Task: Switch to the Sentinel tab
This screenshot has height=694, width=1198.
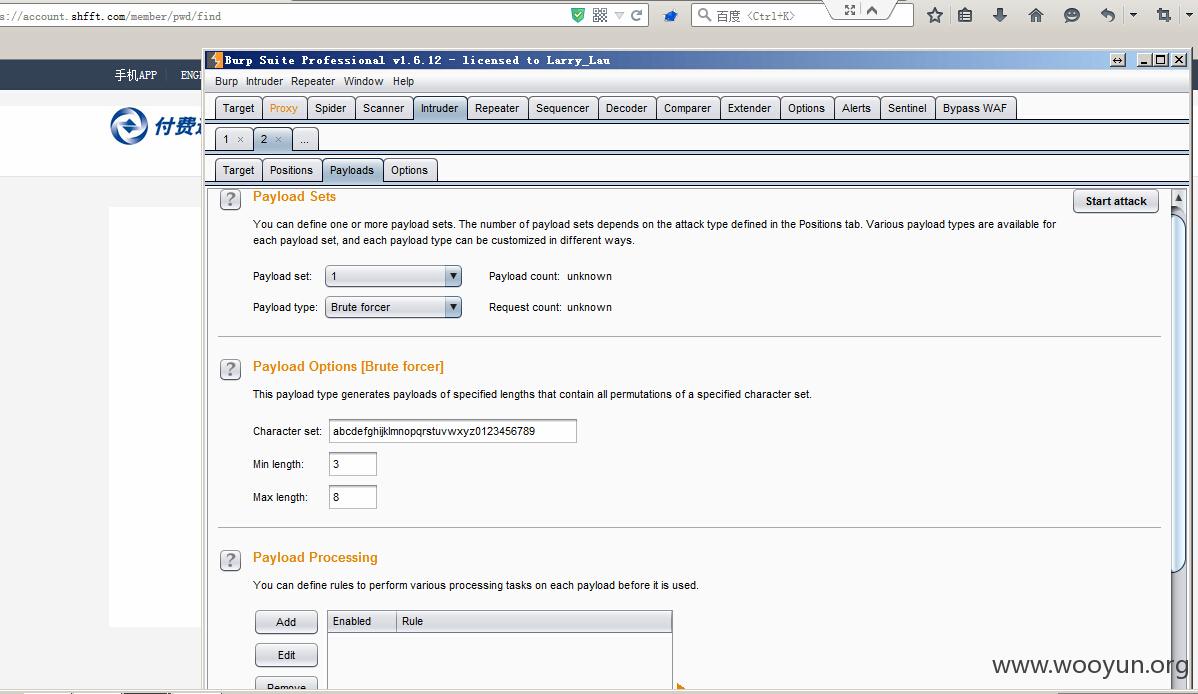Action: [x=907, y=109]
